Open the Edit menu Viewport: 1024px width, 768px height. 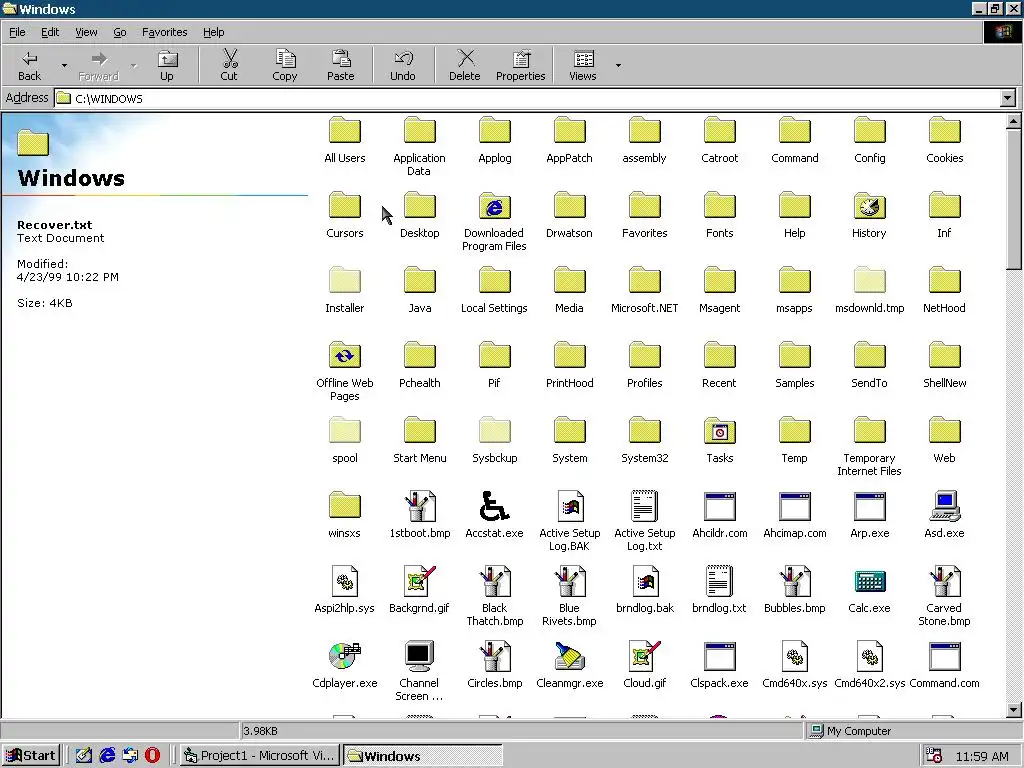[50, 32]
